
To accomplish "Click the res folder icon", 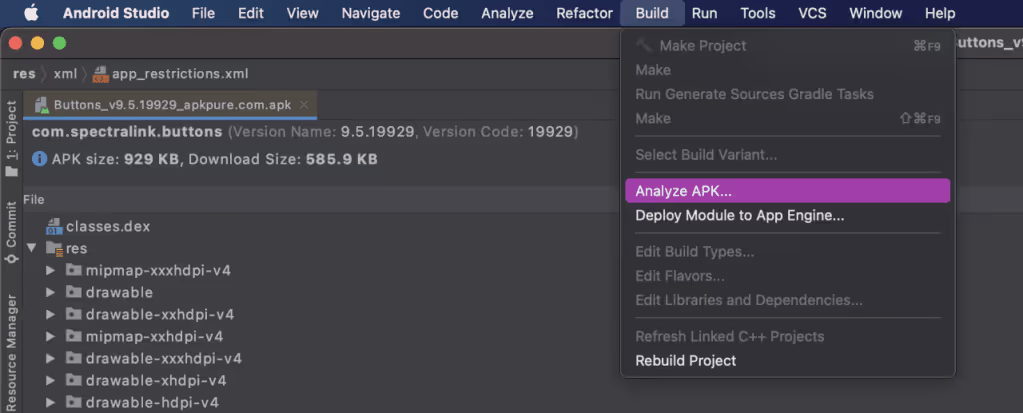I will [x=54, y=249].
